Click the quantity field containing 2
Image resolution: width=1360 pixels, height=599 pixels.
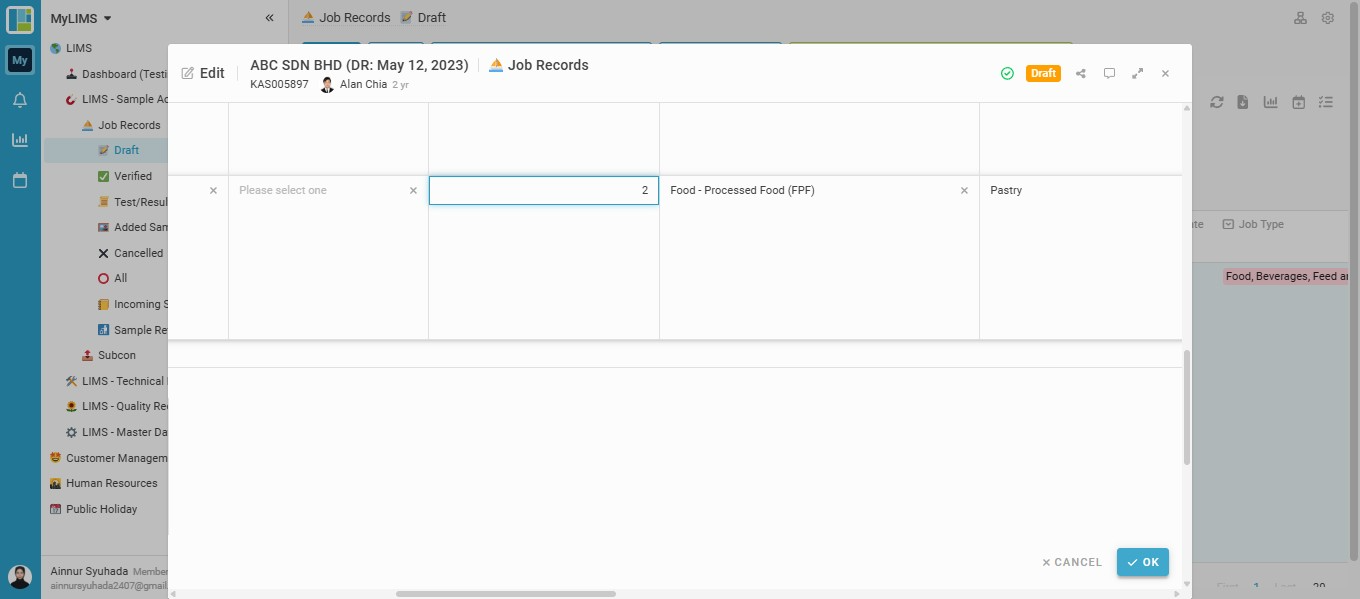click(x=544, y=190)
